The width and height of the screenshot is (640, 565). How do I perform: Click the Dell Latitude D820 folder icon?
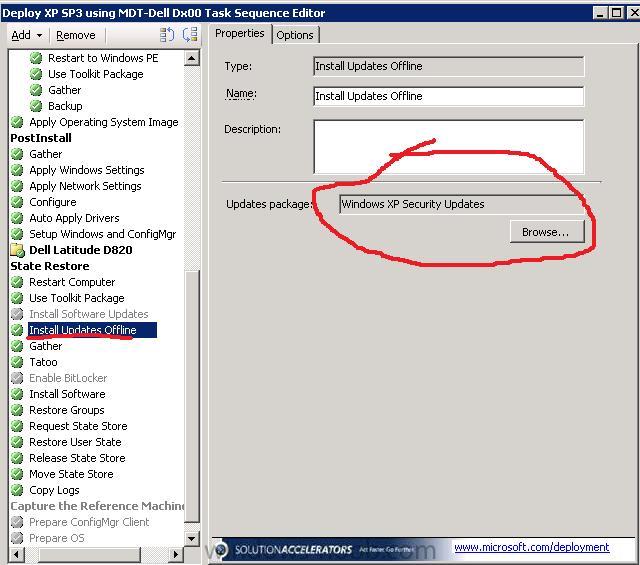pos(18,250)
